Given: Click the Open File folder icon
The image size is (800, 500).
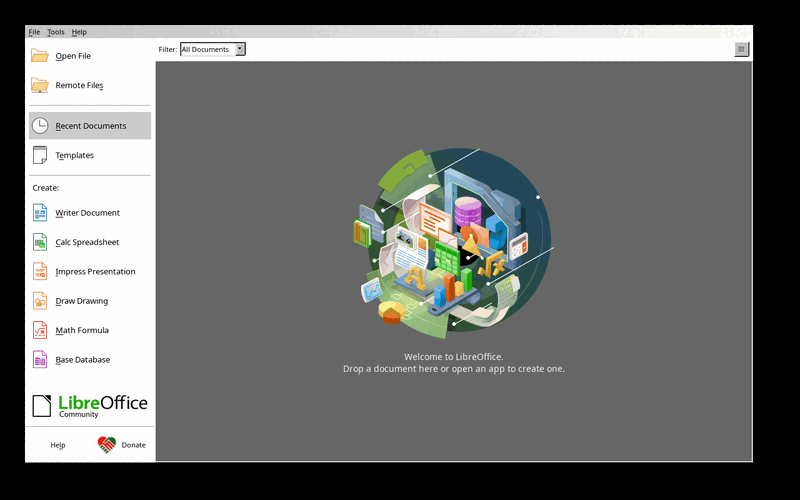Looking at the screenshot, I should [x=39, y=56].
